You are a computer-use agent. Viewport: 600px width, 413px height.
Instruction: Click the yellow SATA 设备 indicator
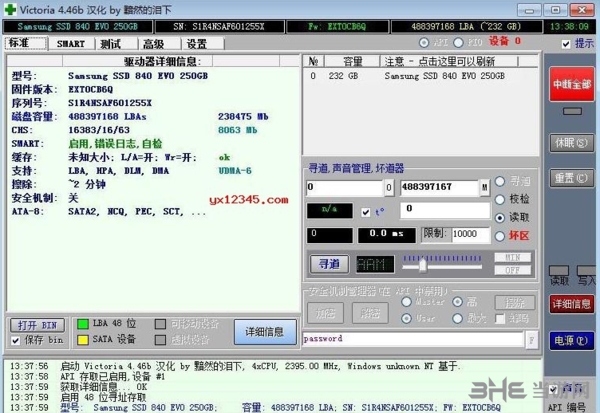(83, 340)
